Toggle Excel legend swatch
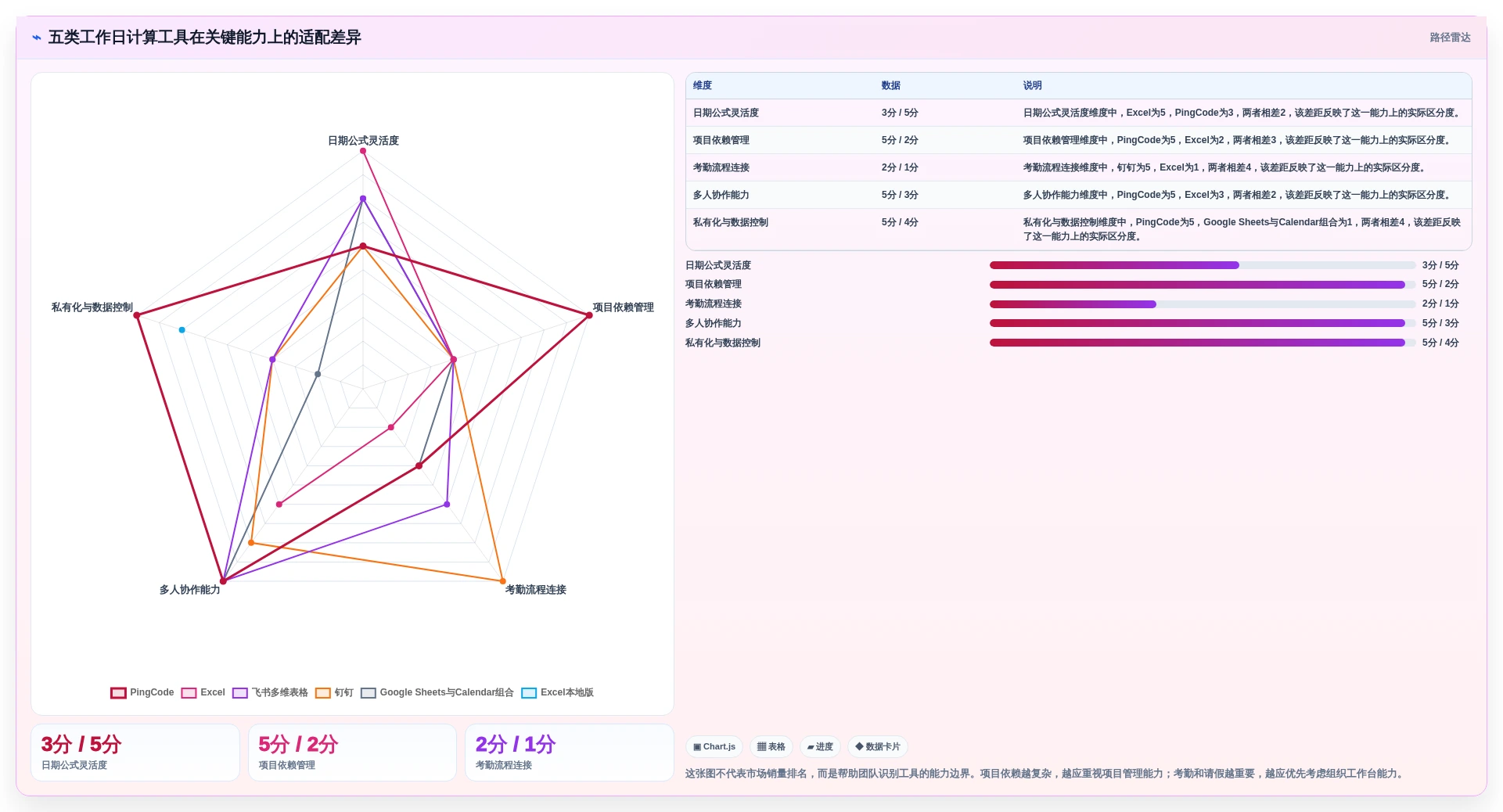This screenshot has width=1503, height=812. point(189,693)
